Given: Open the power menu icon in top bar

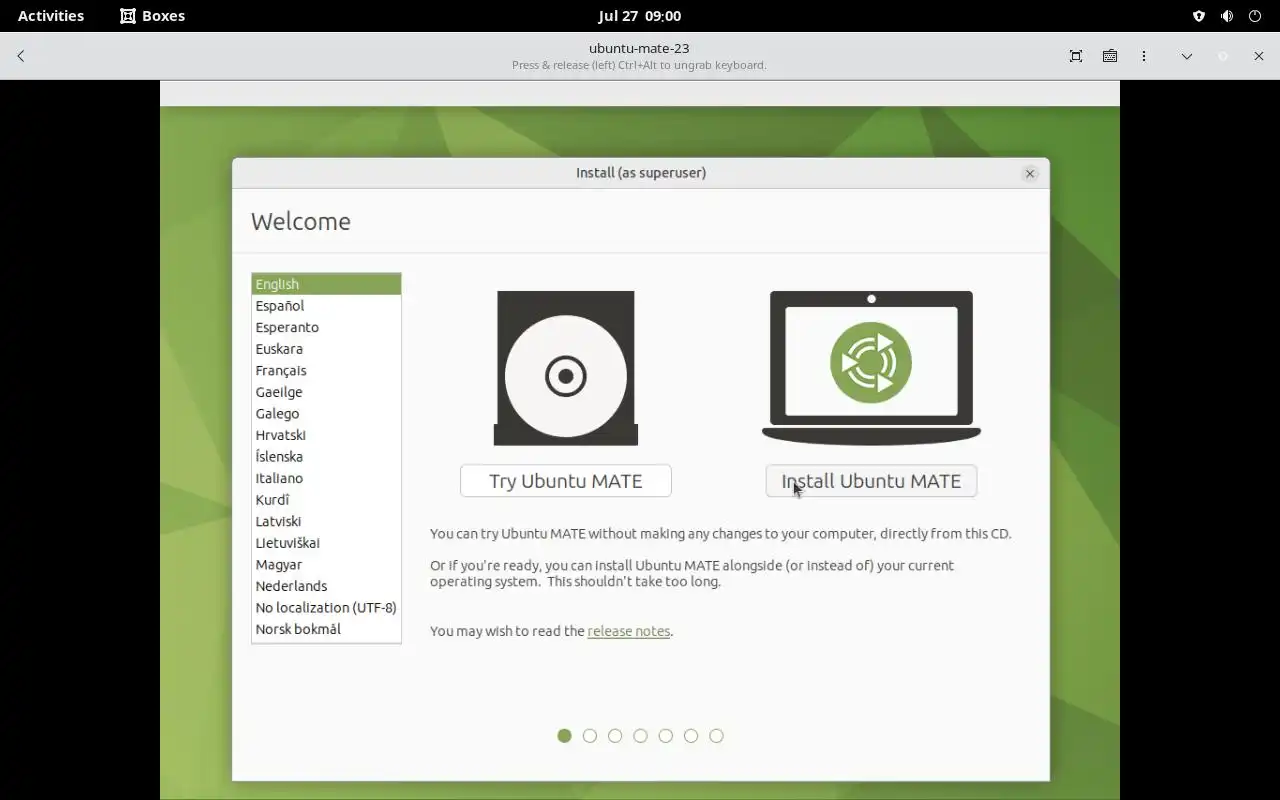Looking at the screenshot, I should pos(1255,16).
